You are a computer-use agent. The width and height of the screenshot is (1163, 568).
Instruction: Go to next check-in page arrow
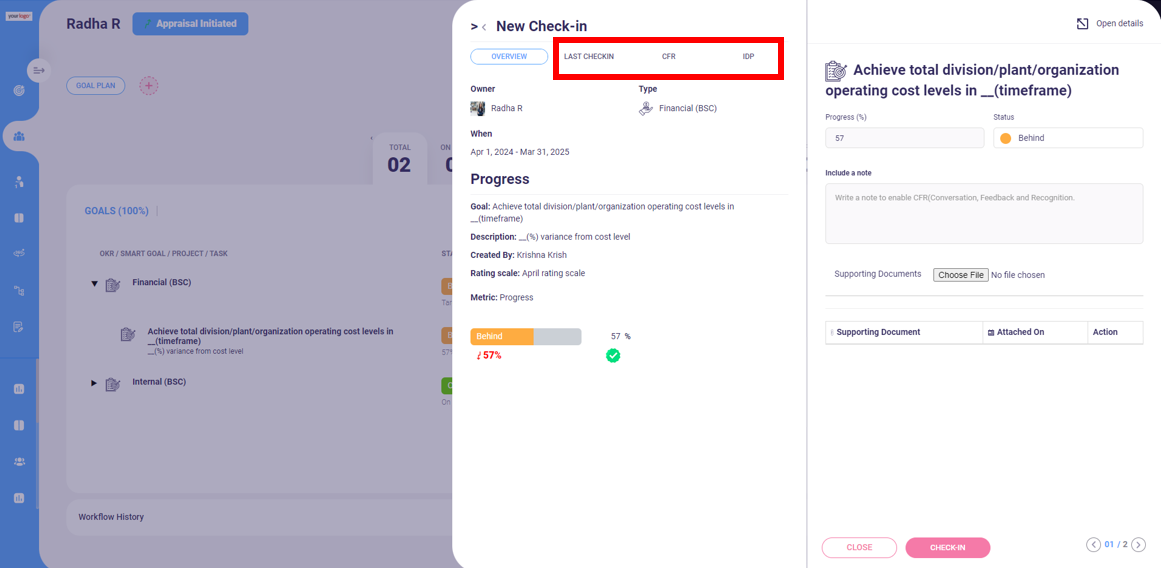coord(1139,544)
